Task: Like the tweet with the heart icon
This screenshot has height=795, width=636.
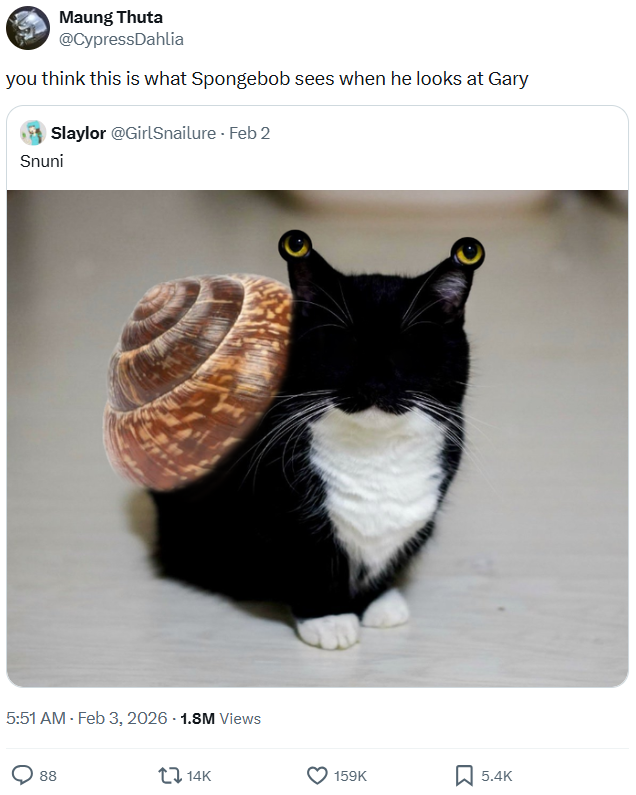Action: pos(317,775)
